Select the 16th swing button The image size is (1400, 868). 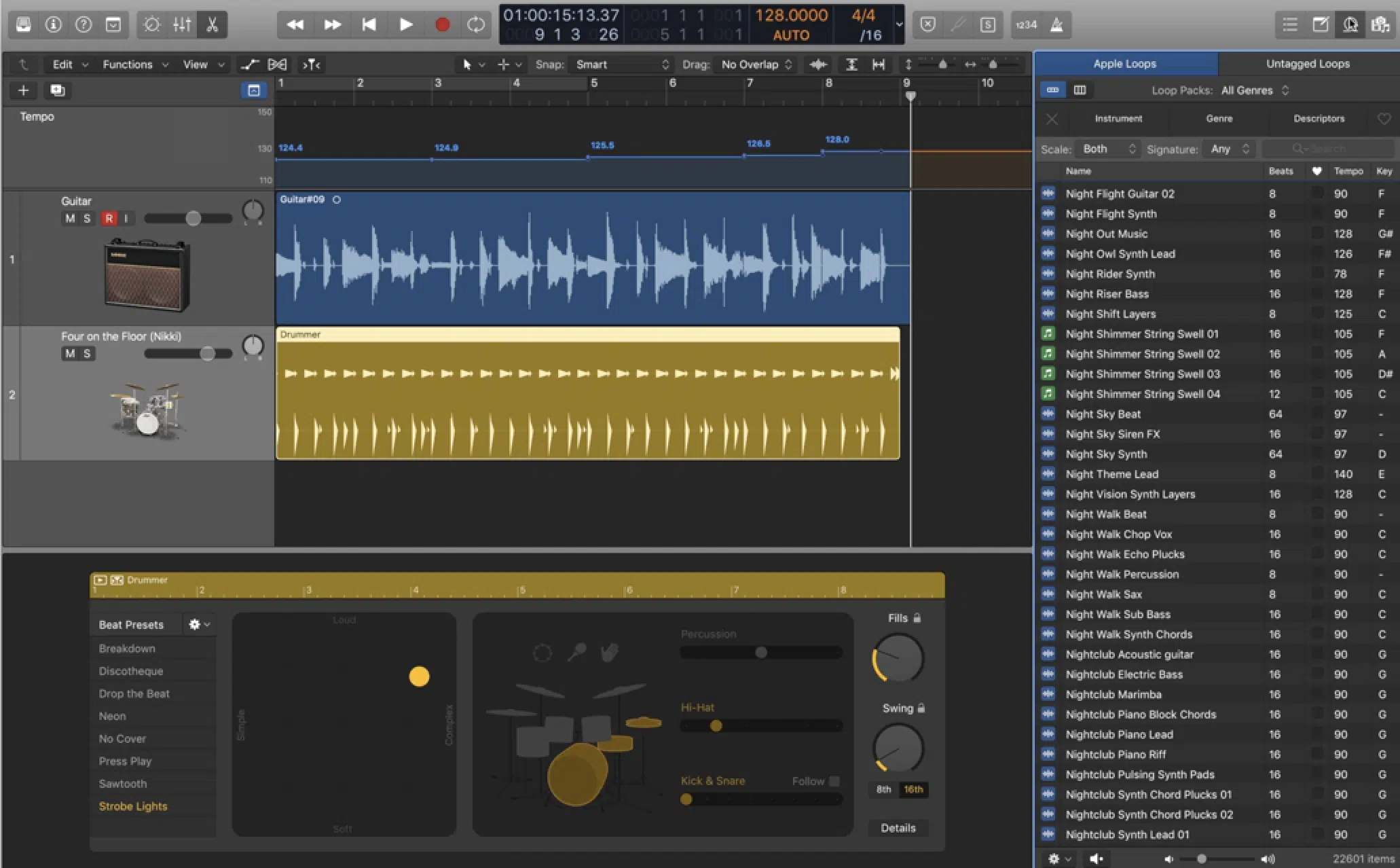[913, 789]
